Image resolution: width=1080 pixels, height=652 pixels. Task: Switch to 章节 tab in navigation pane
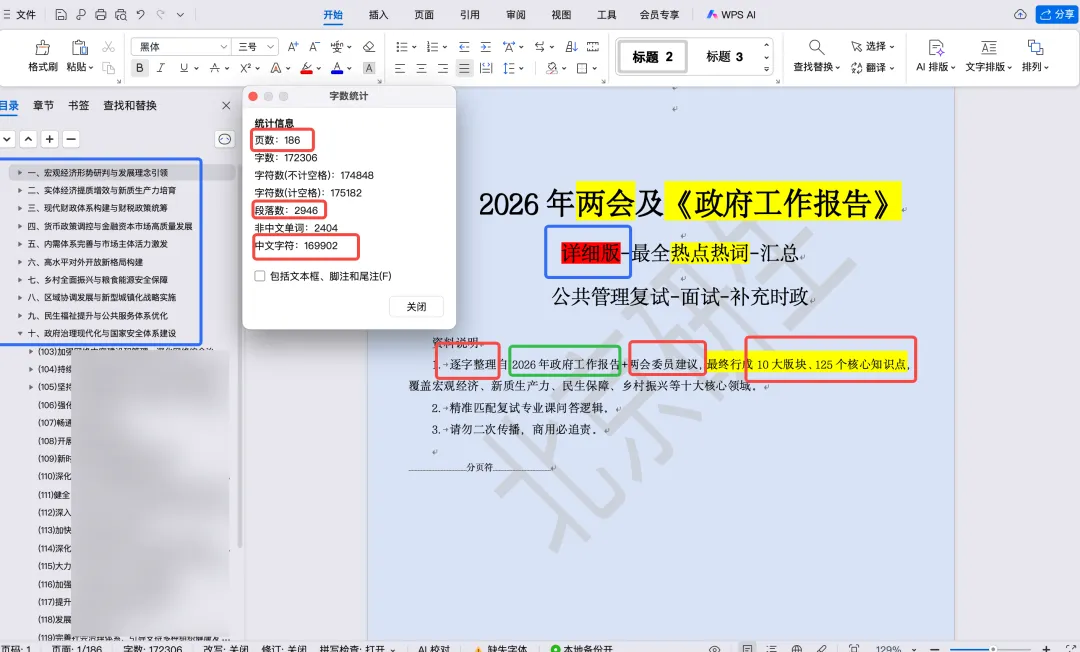pos(43,105)
